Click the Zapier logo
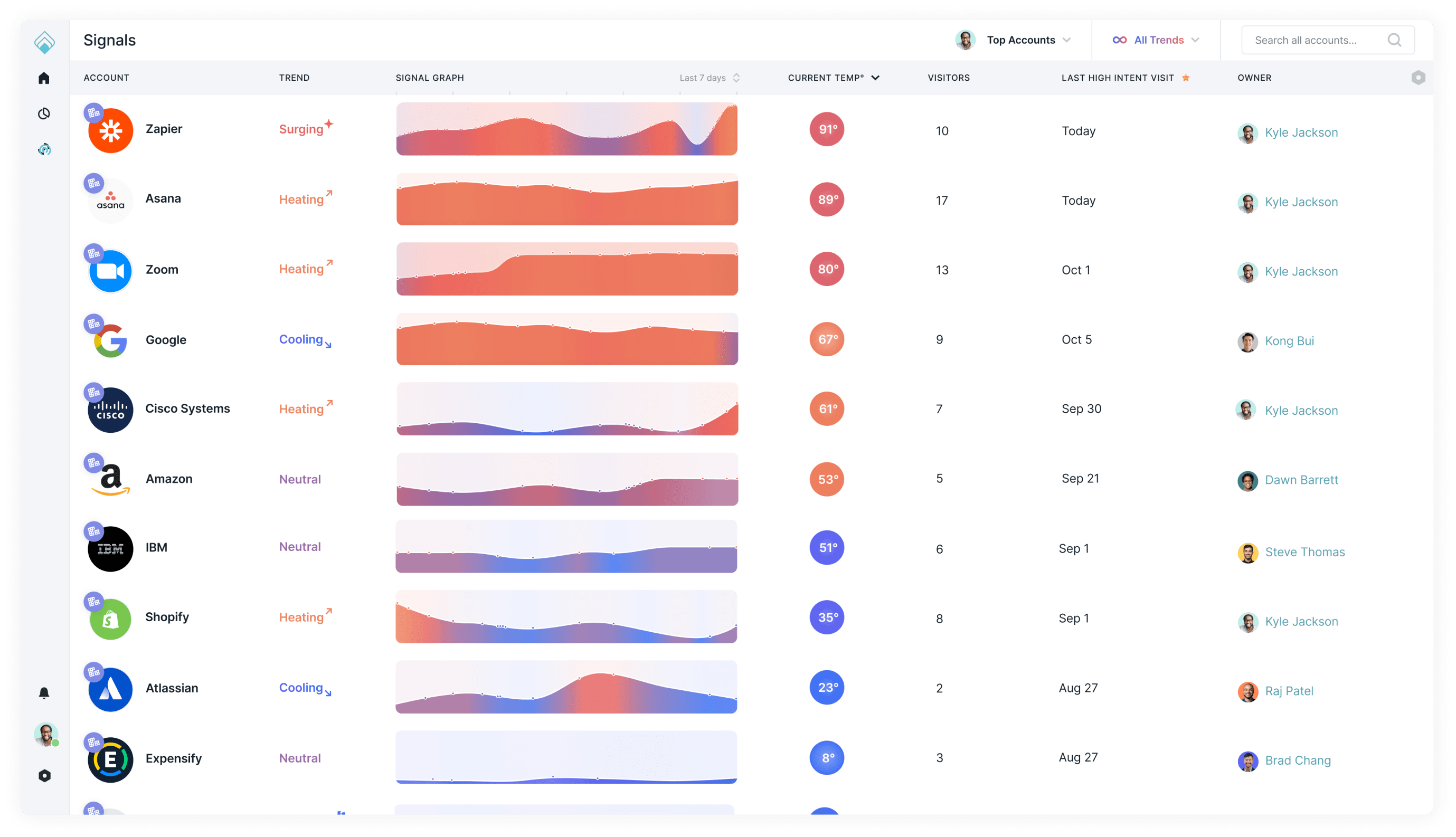Image resolution: width=1456 pixels, height=837 pixels. pos(110,130)
